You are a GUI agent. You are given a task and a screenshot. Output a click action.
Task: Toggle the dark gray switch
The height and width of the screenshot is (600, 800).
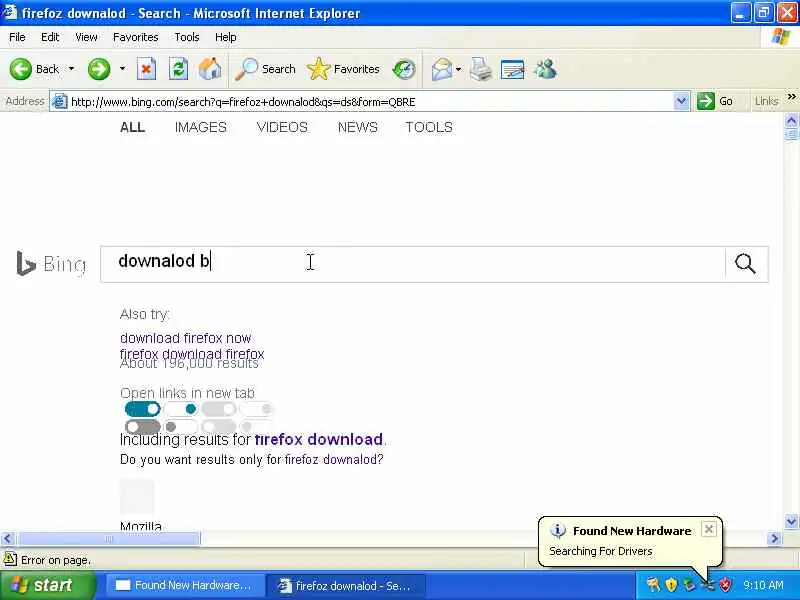click(x=142, y=426)
